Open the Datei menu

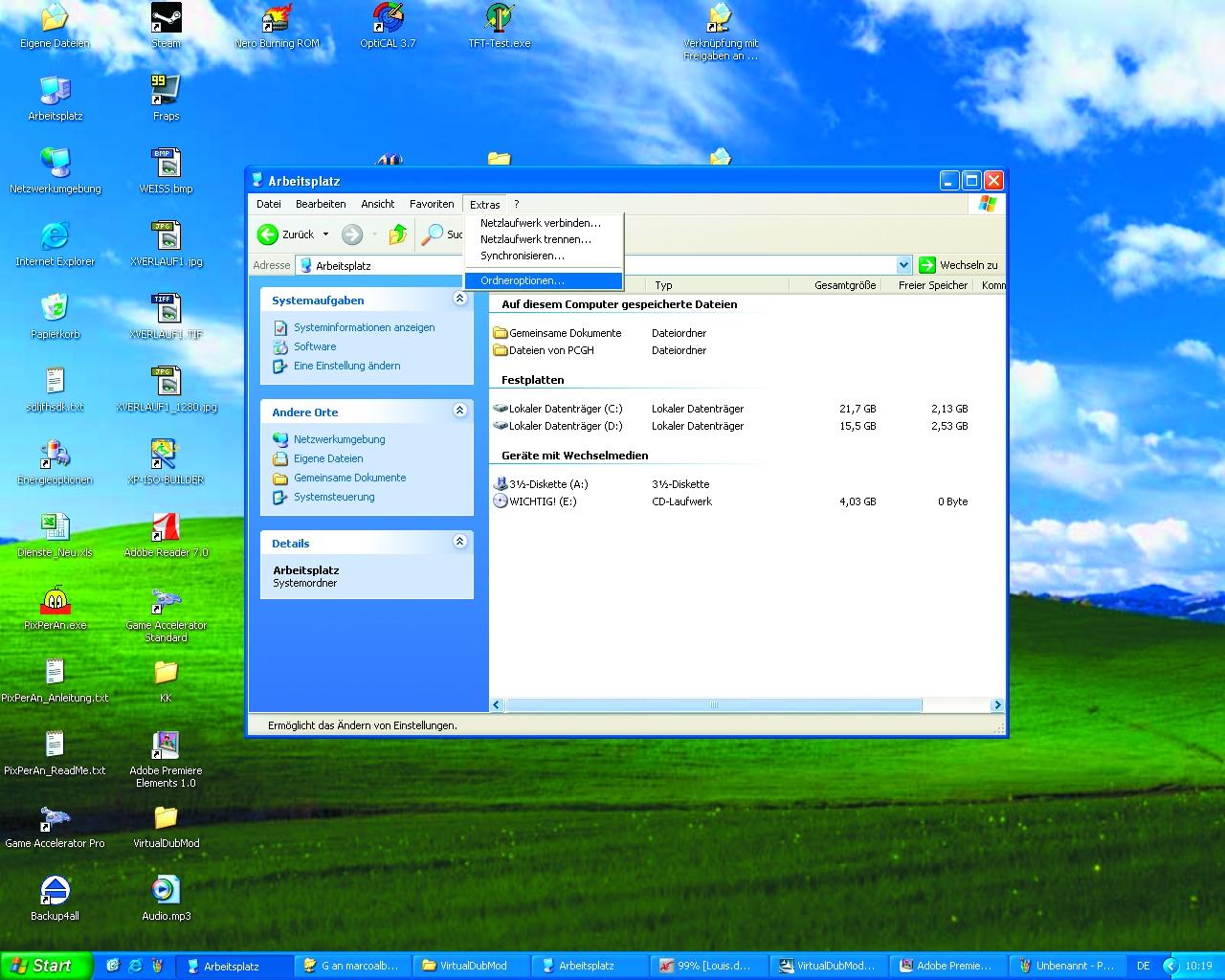pyautogui.click(x=269, y=204)
